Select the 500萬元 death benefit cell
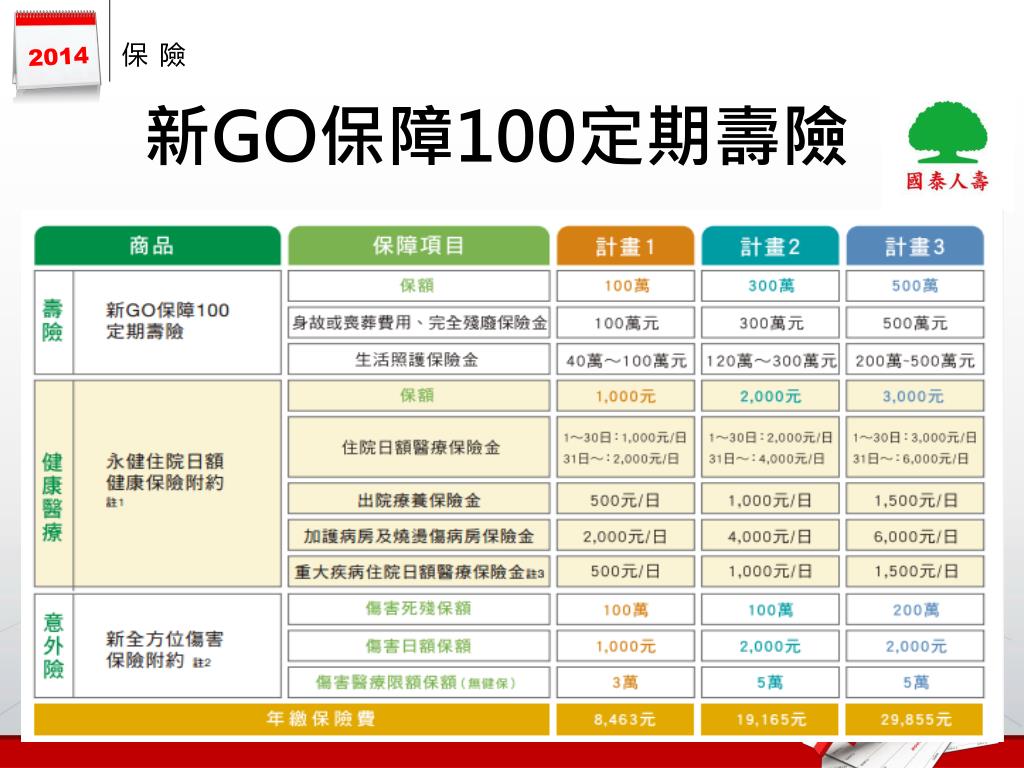This screenshot has width=1024, height=768. coord(915,323)
